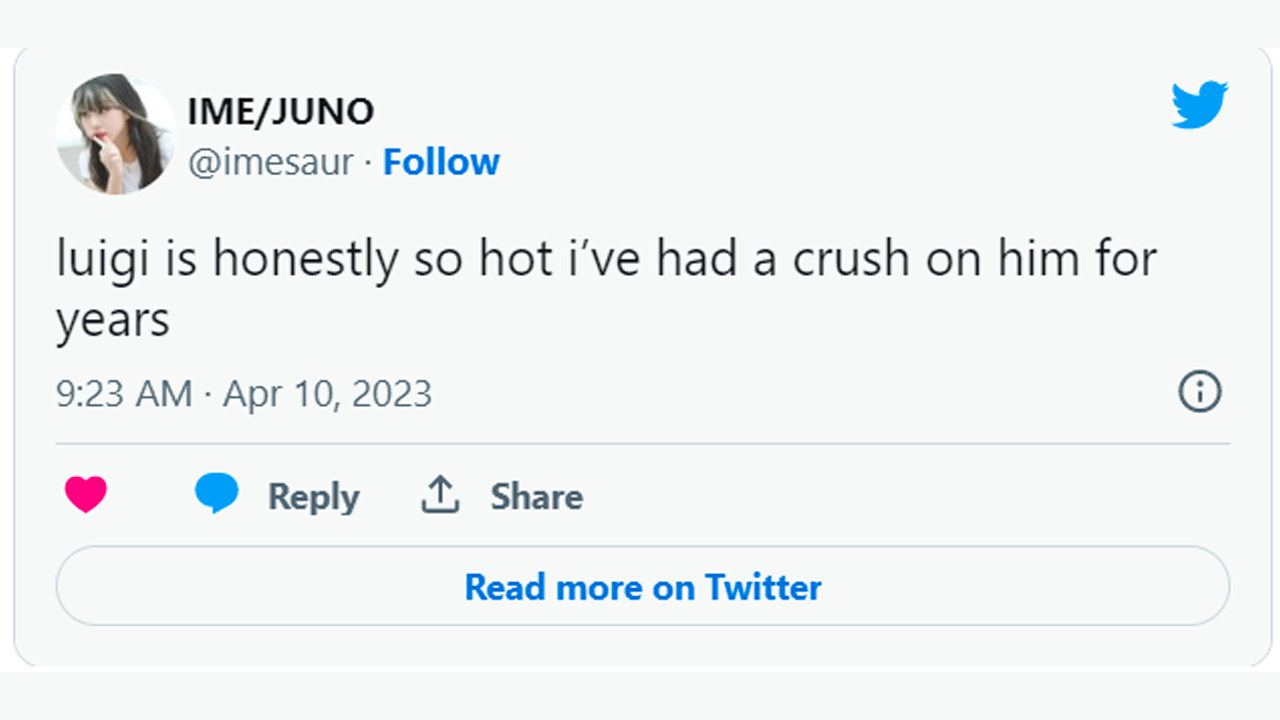Click the word 'Read' in the bottom button

point(504,587)
